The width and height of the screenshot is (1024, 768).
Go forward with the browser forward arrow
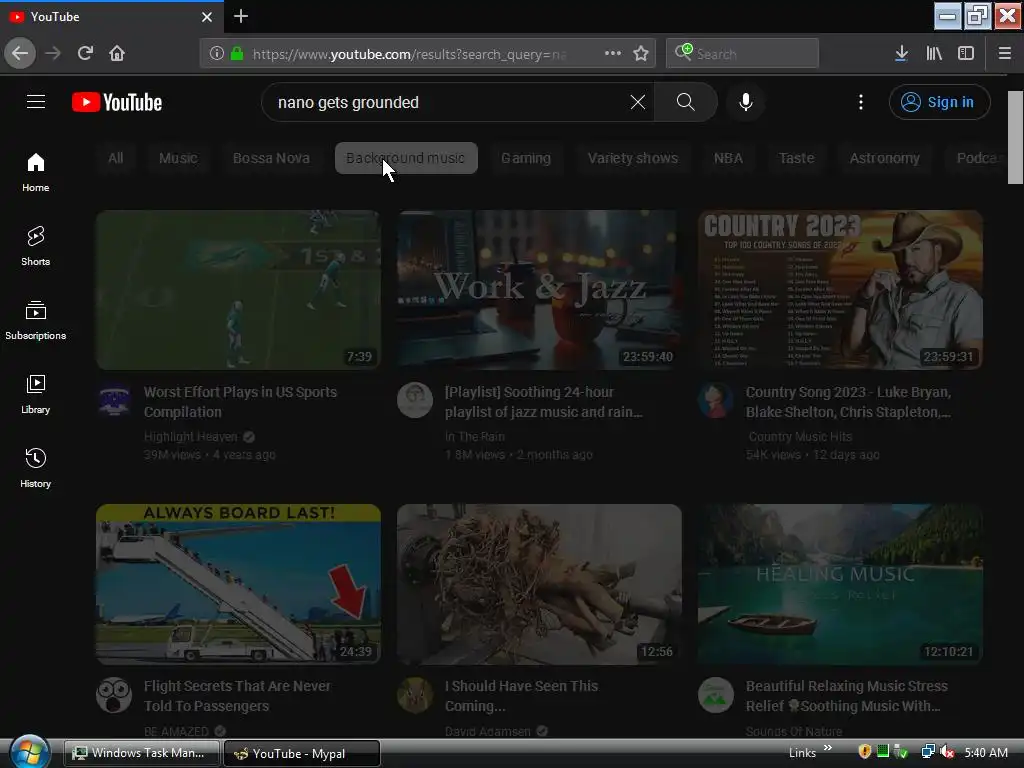(53, 53)
